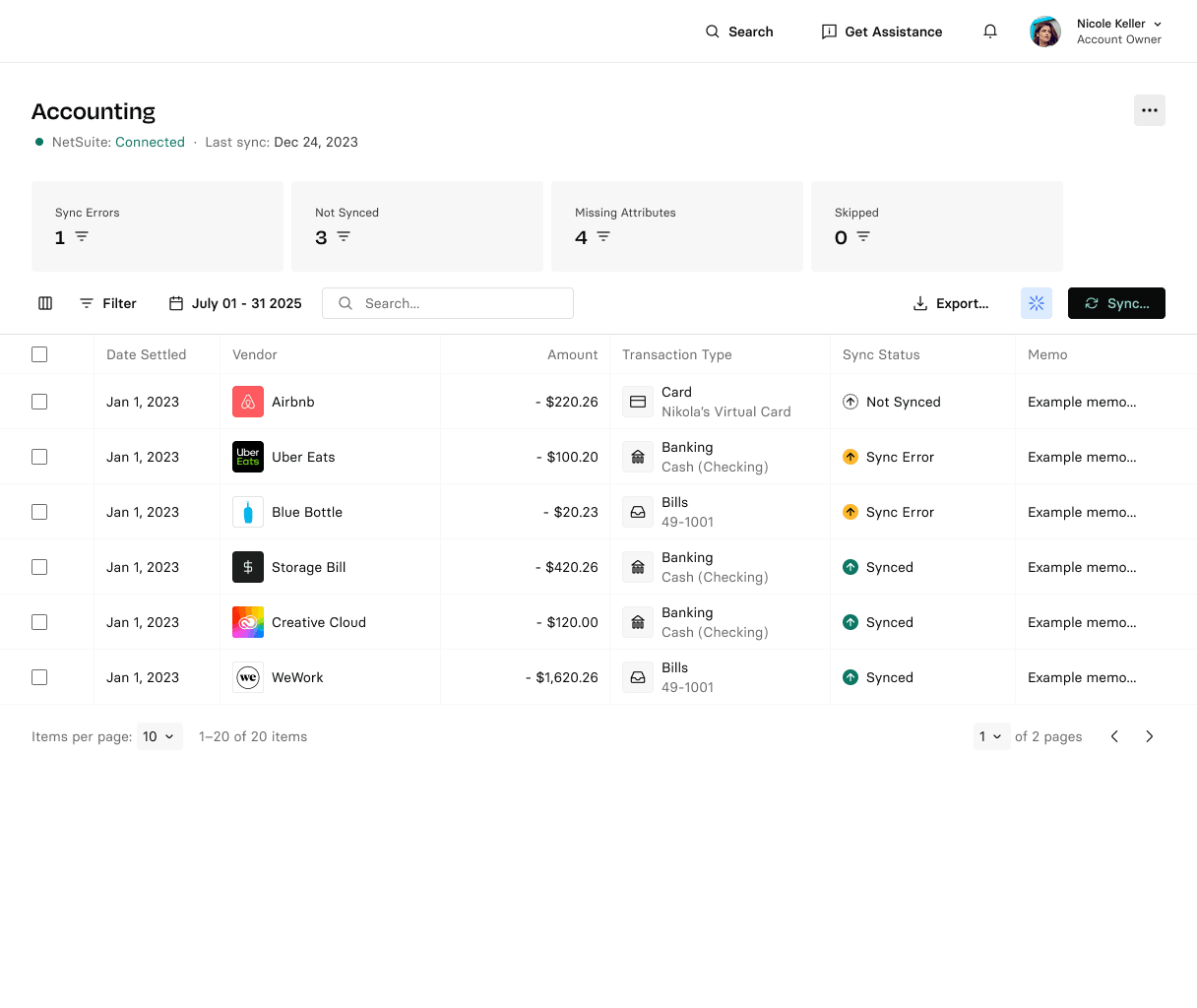
Task: Click the blue sparkle AI button
Action: (1037, 303)
